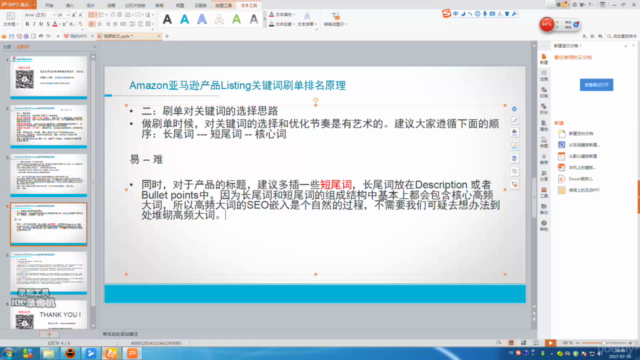Click the blue open cloud document button
Screen dimensions: 640x360
pyautogui.click(x=596, y=85)
